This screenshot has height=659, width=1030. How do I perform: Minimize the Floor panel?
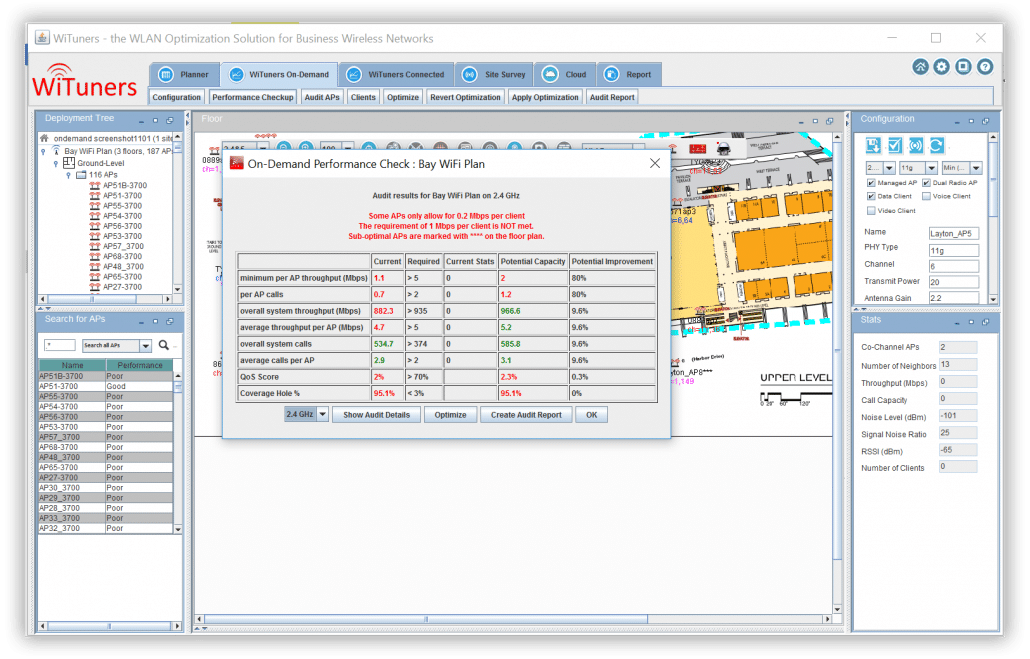point(801,122)
